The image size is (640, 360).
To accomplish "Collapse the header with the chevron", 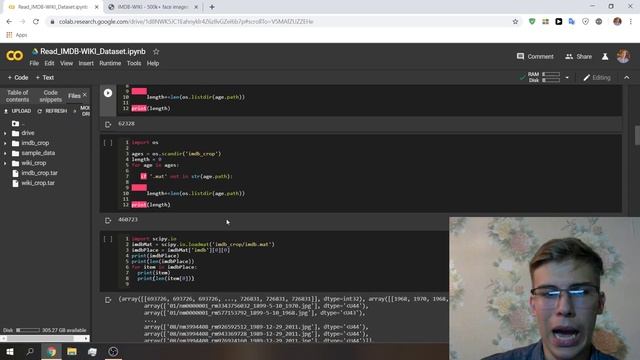I will [627, 78].
